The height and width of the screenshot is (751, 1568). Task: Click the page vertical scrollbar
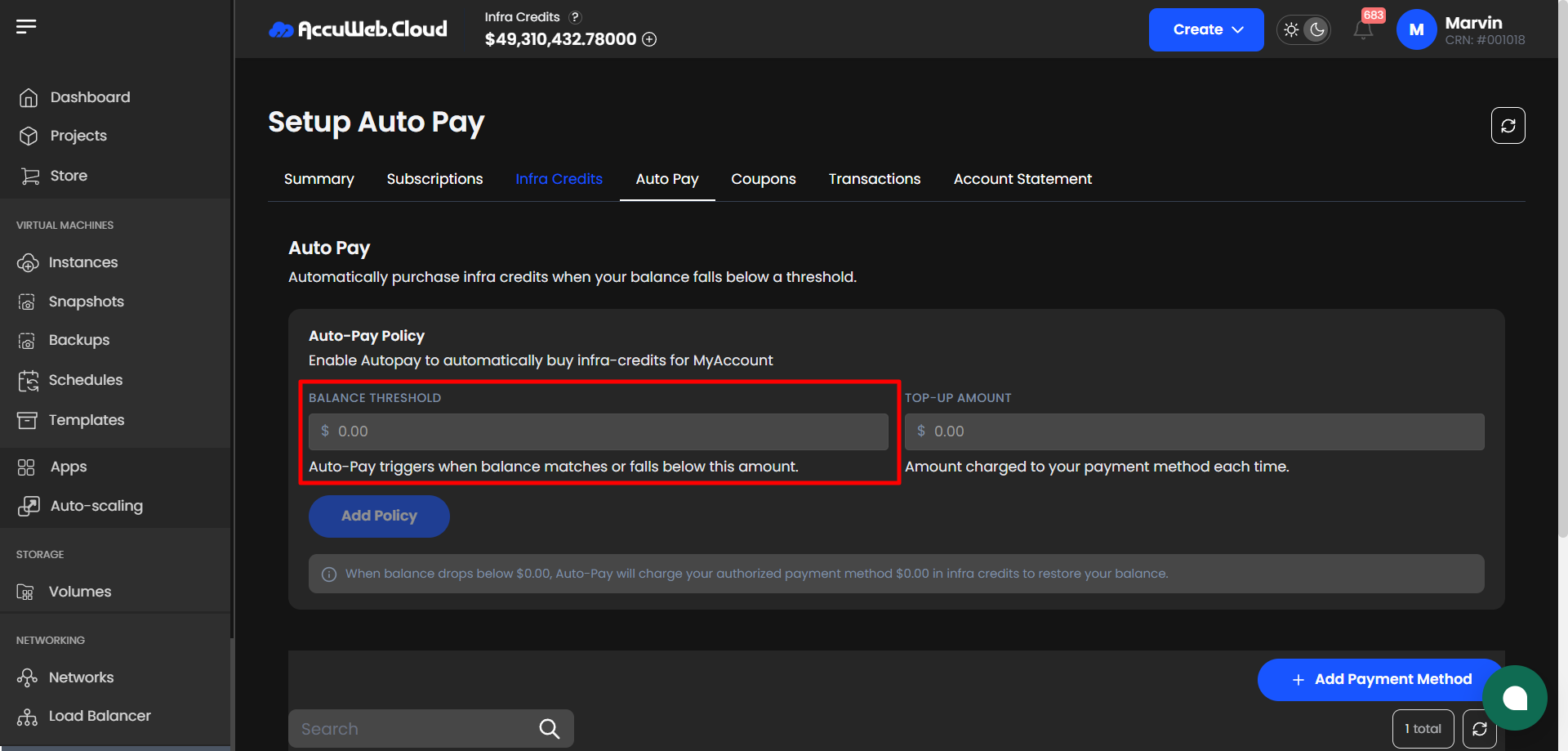[x=1562, y=270]
